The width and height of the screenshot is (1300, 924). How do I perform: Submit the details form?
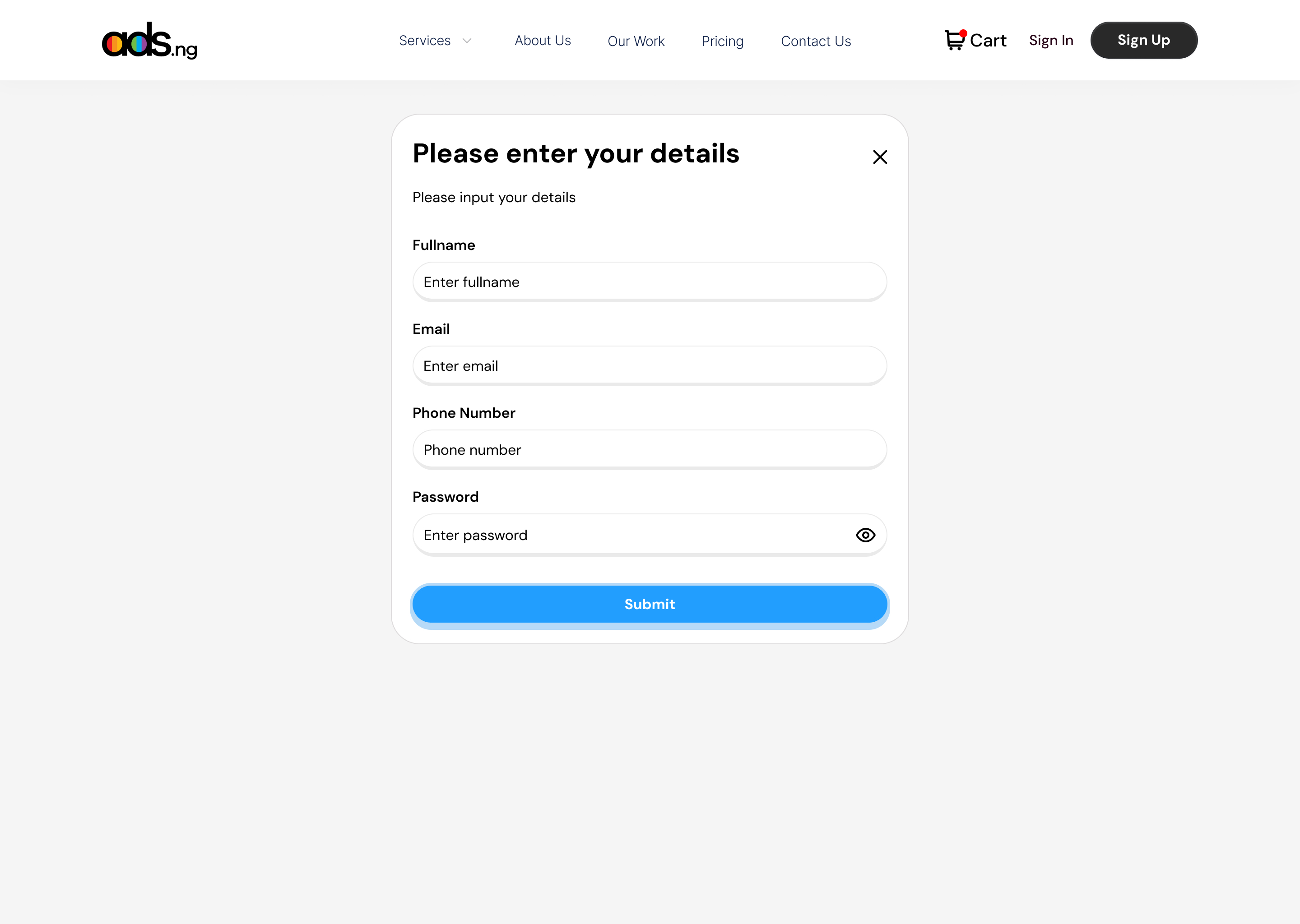(x=650, y=604)
